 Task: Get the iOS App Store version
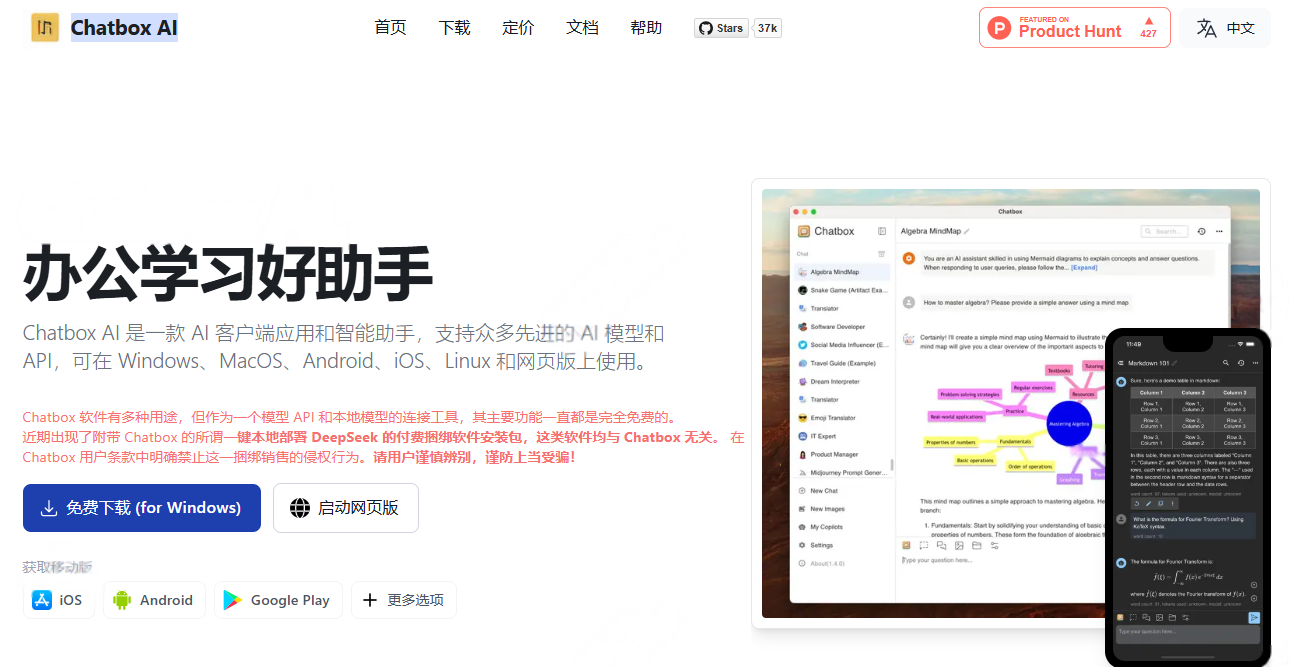click(58, 600)
